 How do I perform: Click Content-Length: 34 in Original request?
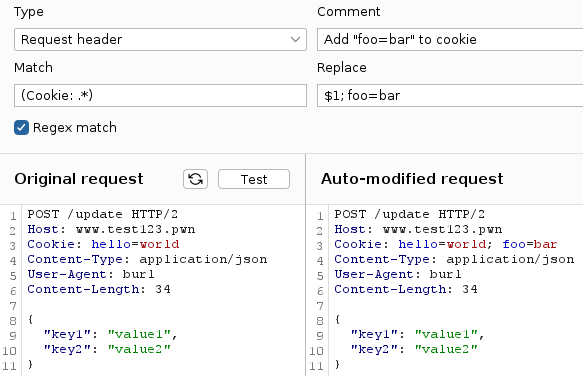(x=99, y=289)
